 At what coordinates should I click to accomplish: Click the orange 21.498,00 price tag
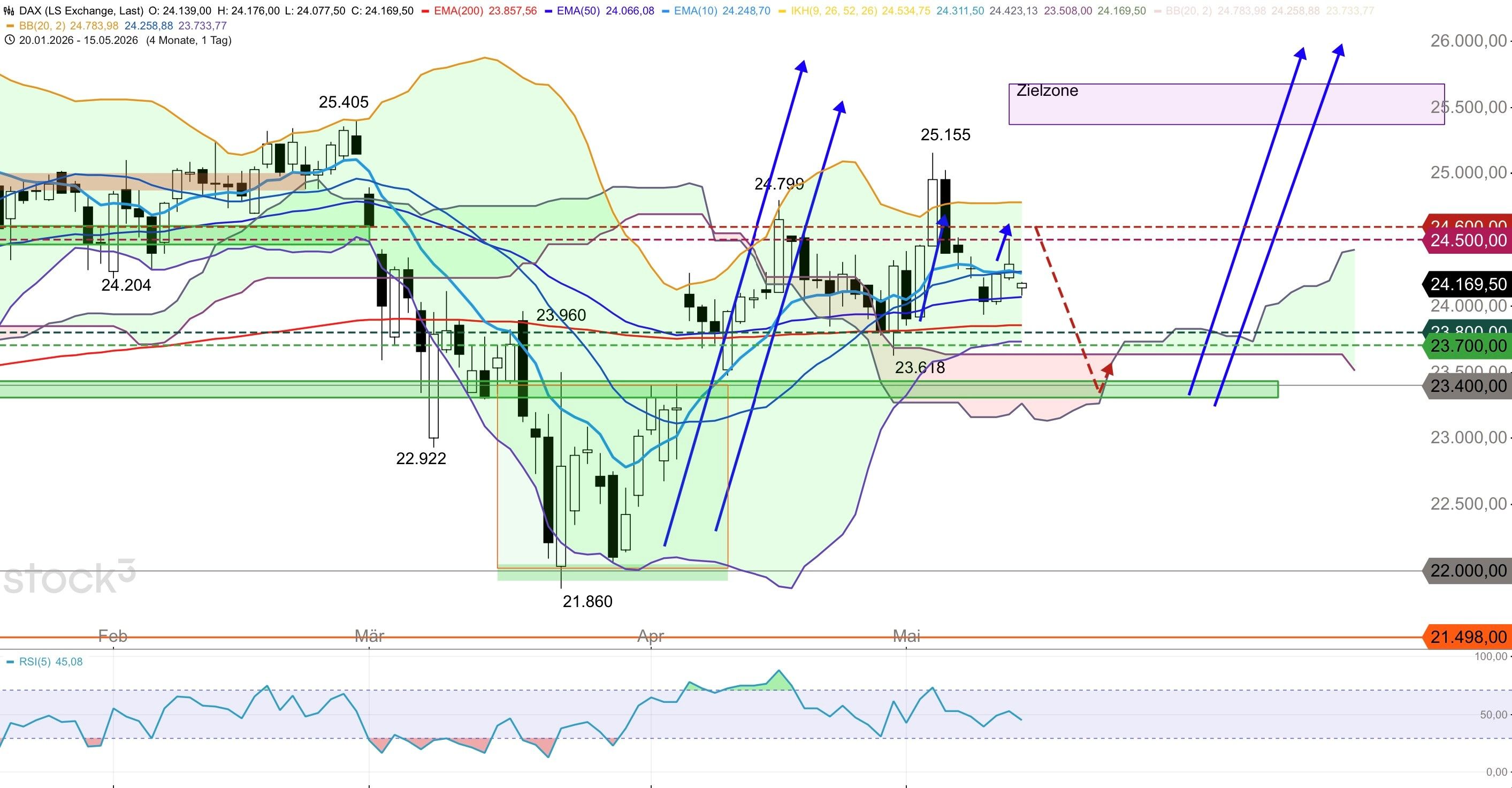[1468, 637]
